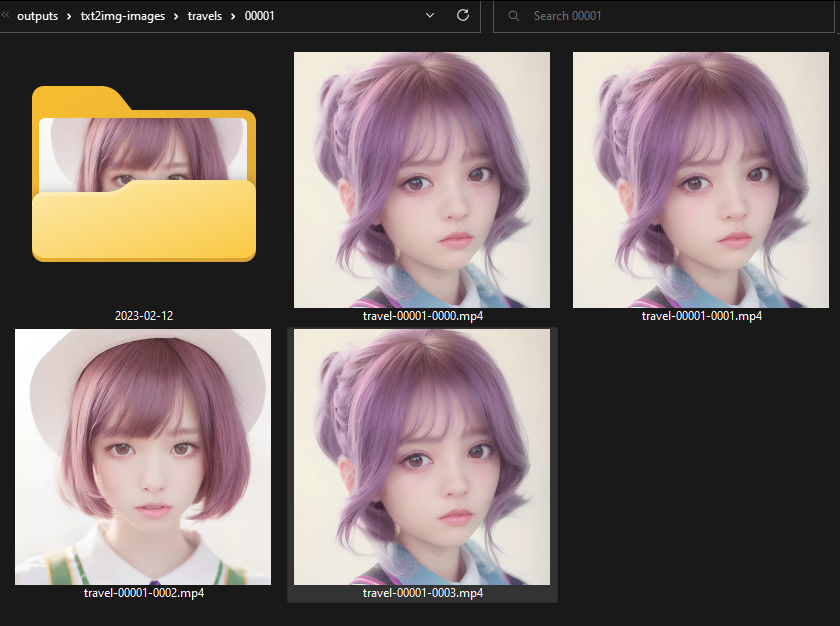Jump to the travels breadcrumb folder

coord(205,16)
